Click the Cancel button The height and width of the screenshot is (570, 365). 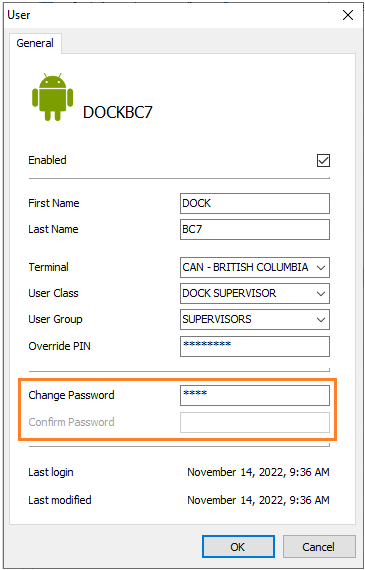click(319, 546)
